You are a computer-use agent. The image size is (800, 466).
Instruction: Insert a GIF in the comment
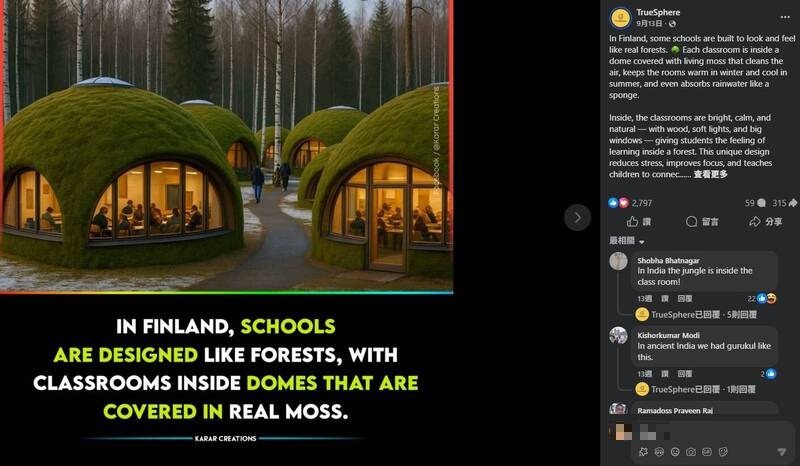tap(707, 452)
